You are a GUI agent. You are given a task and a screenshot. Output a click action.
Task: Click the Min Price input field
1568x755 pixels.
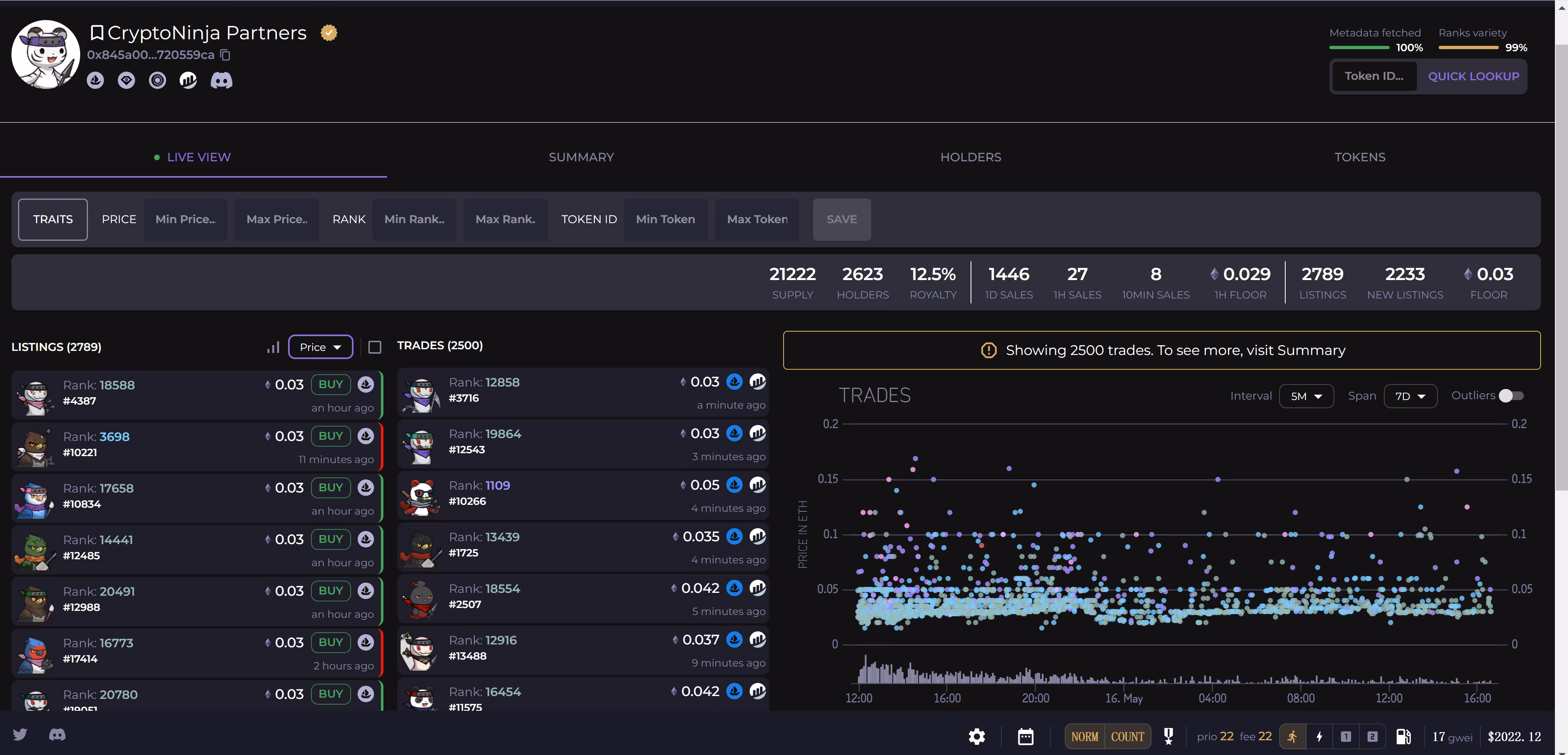coord(186,219)
